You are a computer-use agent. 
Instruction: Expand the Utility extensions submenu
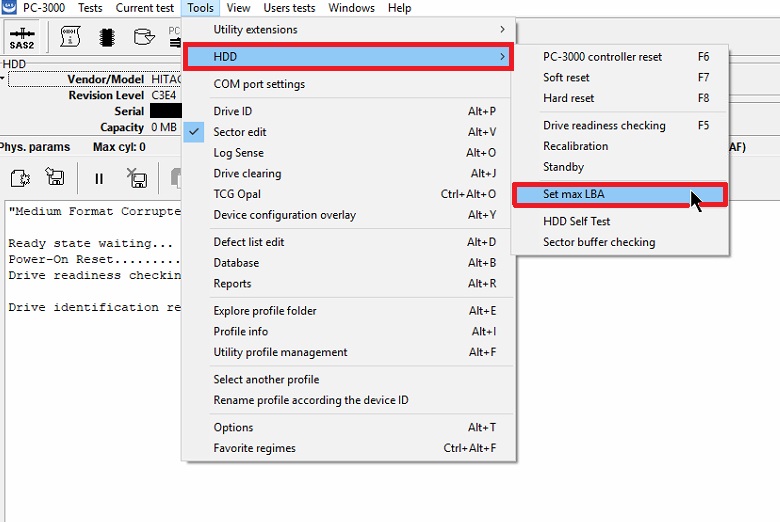pos(349,29)
